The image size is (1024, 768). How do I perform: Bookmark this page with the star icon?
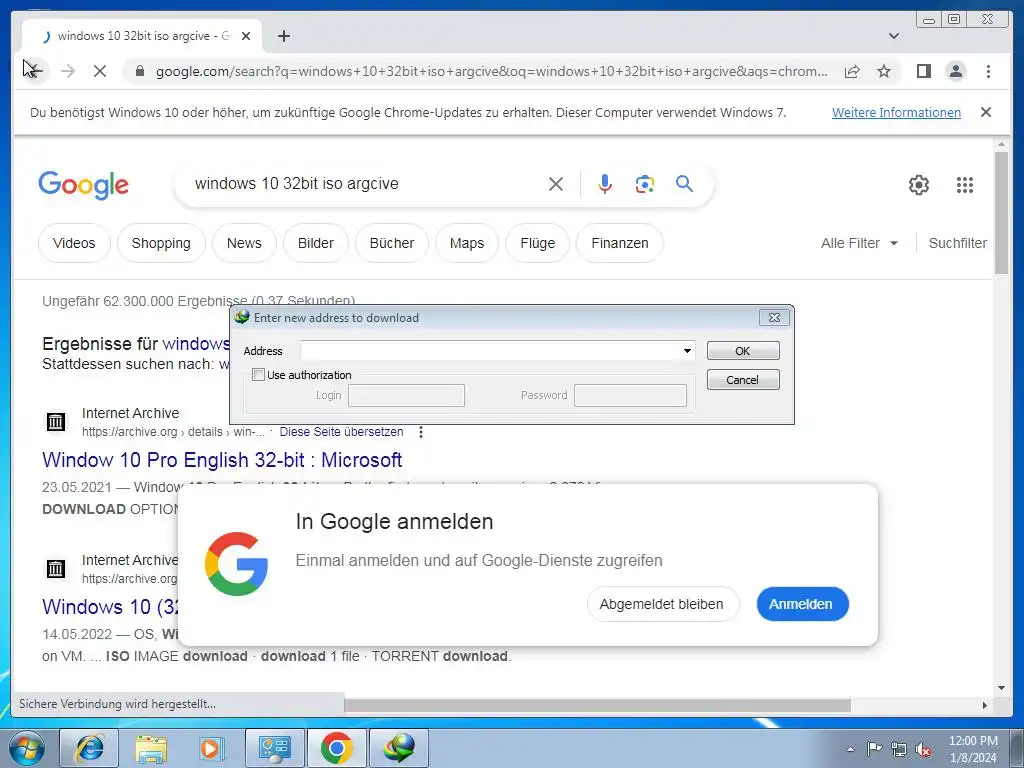click(x=884, y=71)
